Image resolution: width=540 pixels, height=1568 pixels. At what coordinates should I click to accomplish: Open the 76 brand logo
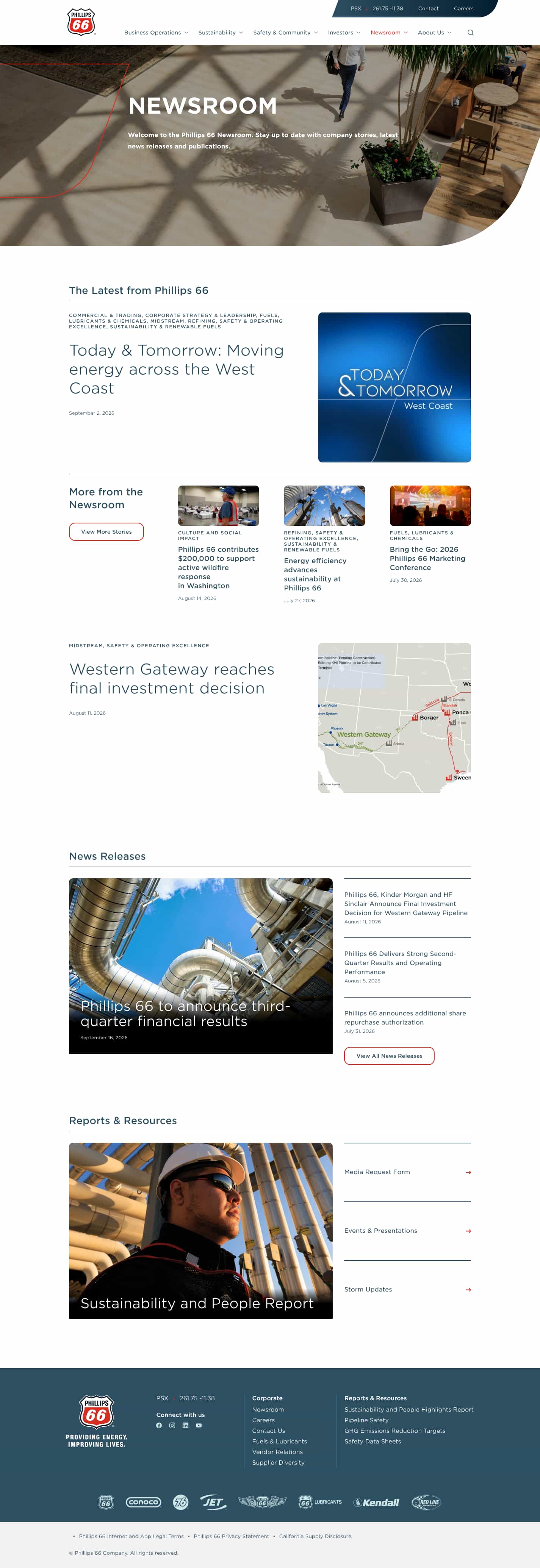(181, 1502)
